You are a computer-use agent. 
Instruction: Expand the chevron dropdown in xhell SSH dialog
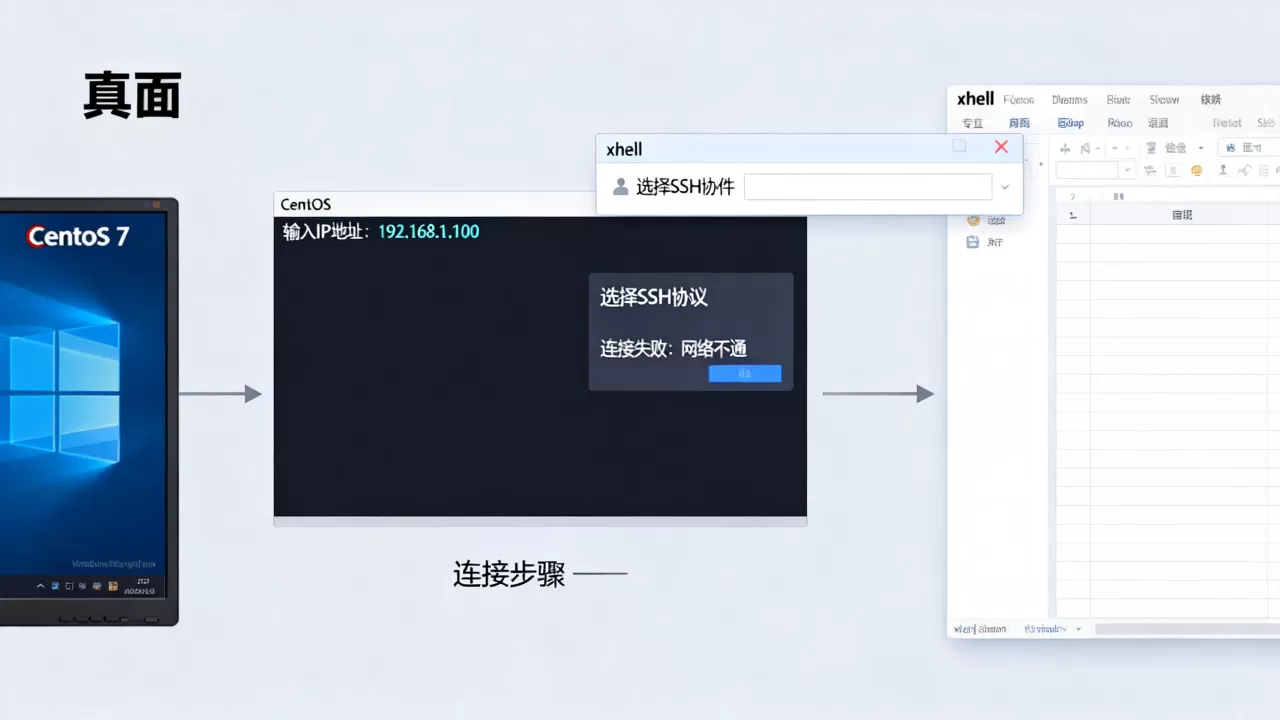click(1005, 187)
